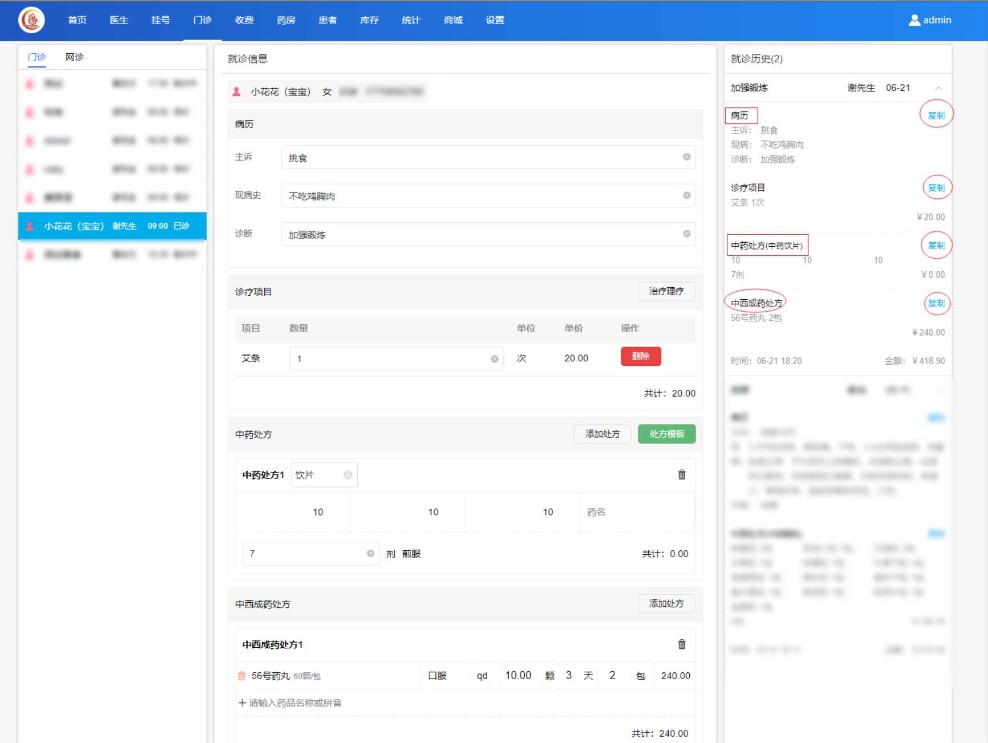Screen dimensions: 988x743
Task: Copy the 病历 record via 复制 link
Action: (x=935, y=115)
